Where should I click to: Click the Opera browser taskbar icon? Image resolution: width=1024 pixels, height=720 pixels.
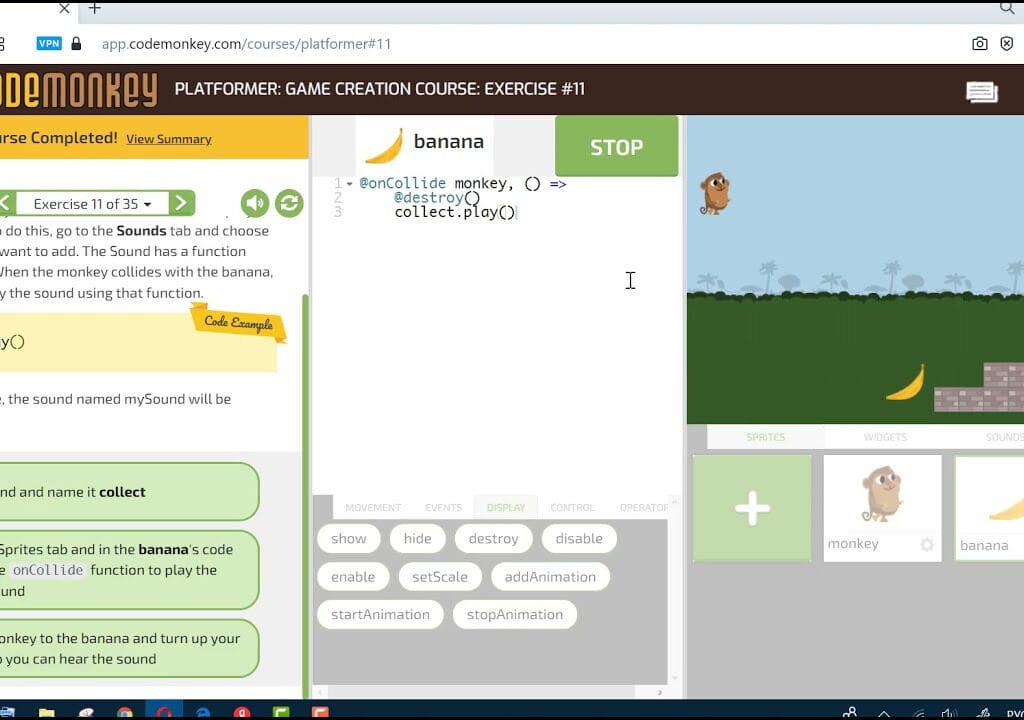point(164,712)
